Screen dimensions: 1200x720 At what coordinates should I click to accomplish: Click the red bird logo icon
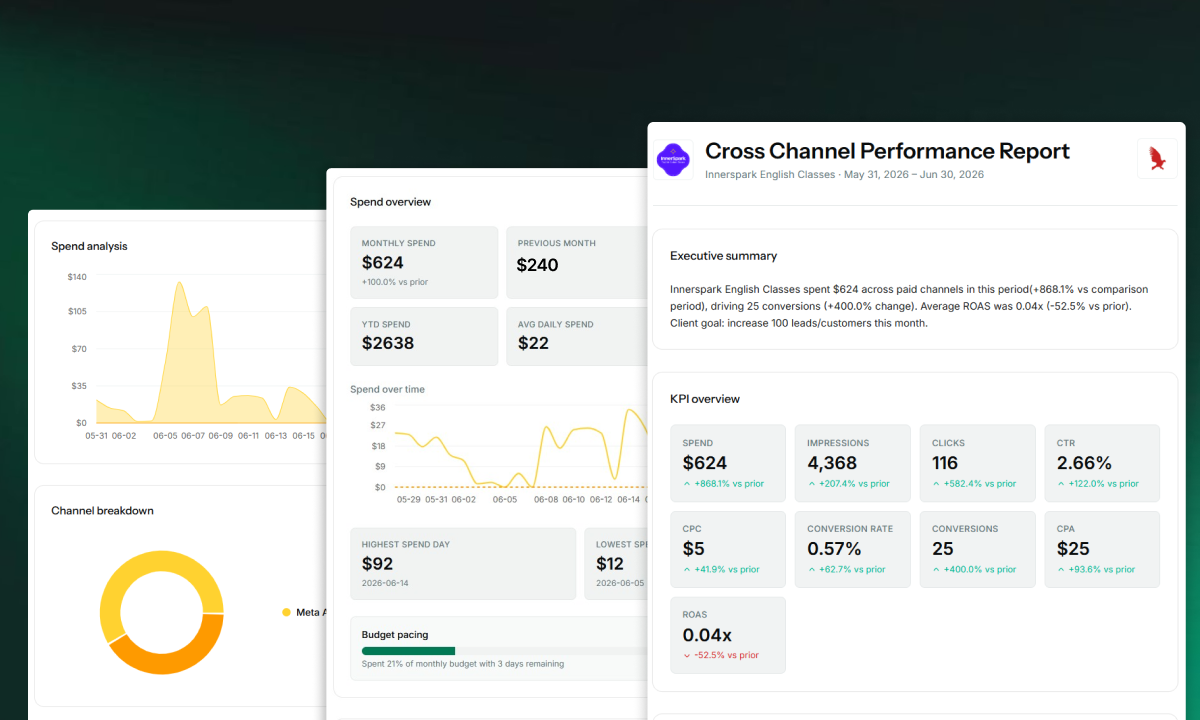coord(1157,159)
